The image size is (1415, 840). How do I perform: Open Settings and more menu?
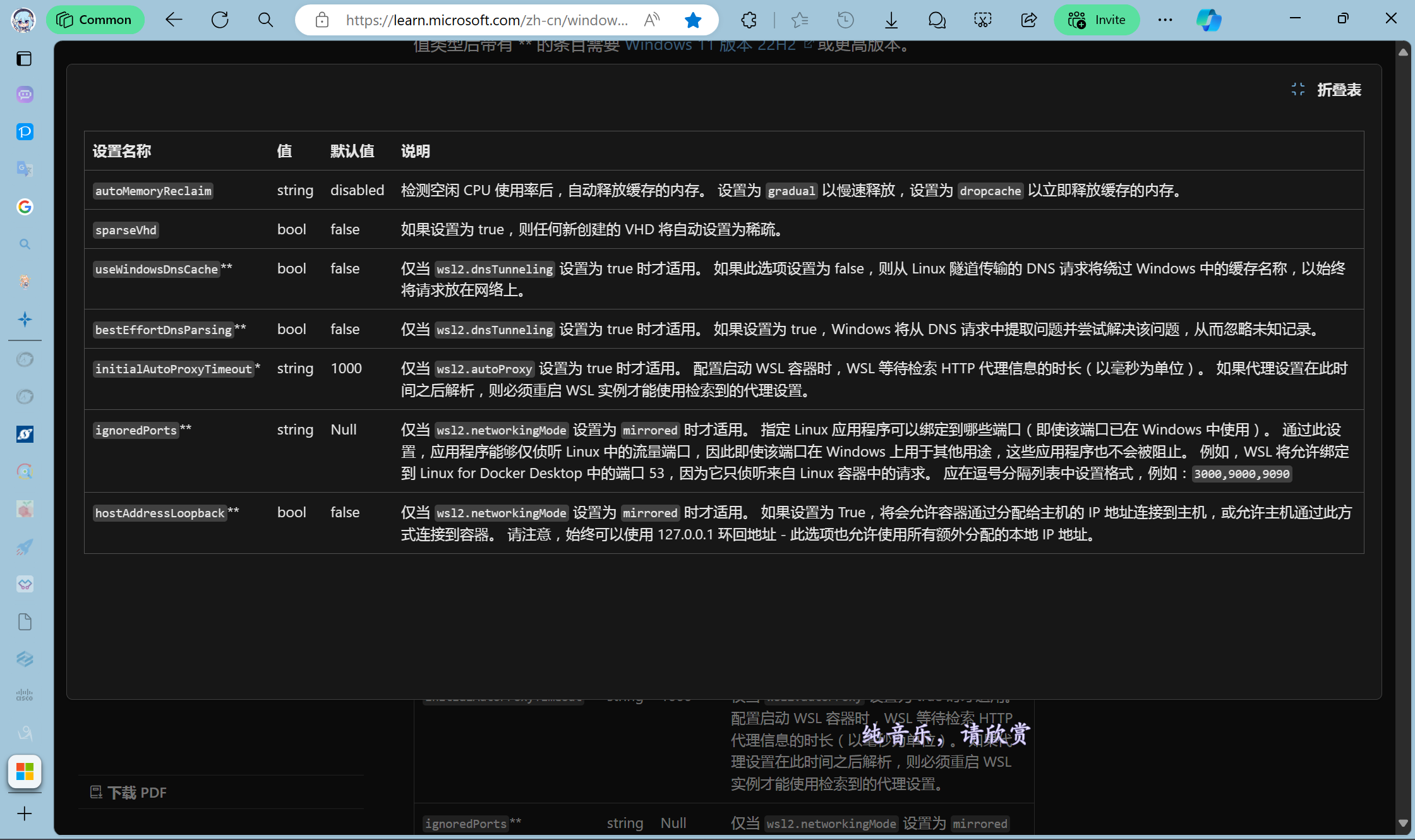[1165, 20]
